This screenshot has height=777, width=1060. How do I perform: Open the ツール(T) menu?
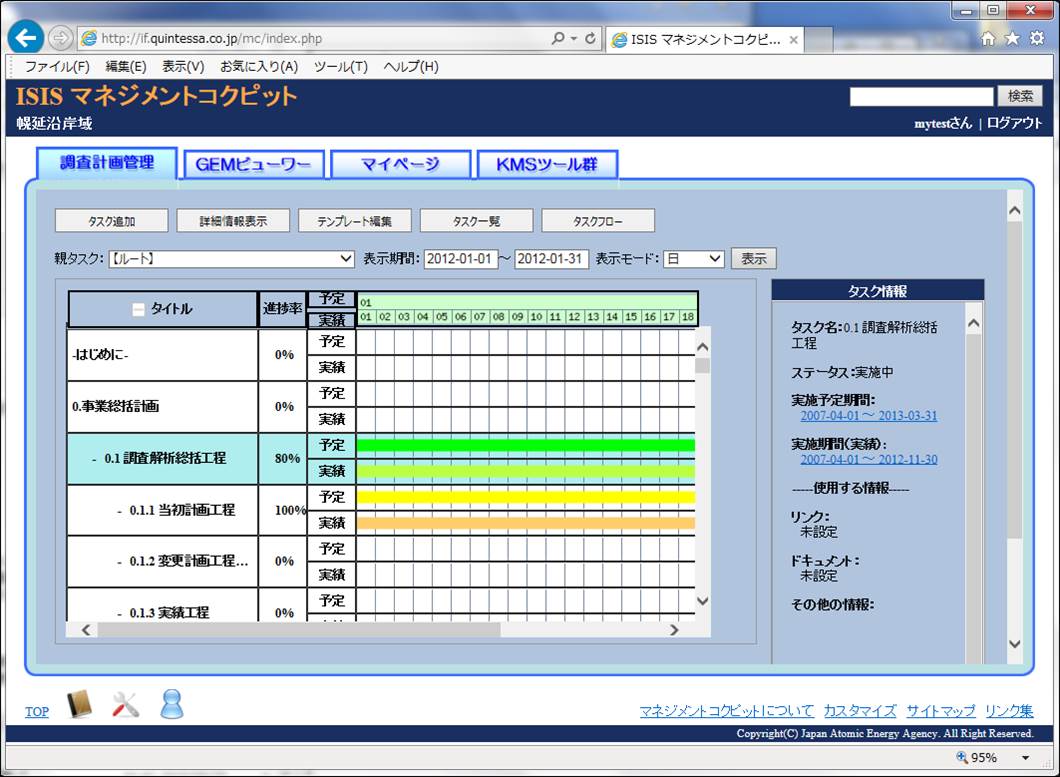tap(341, 66)
